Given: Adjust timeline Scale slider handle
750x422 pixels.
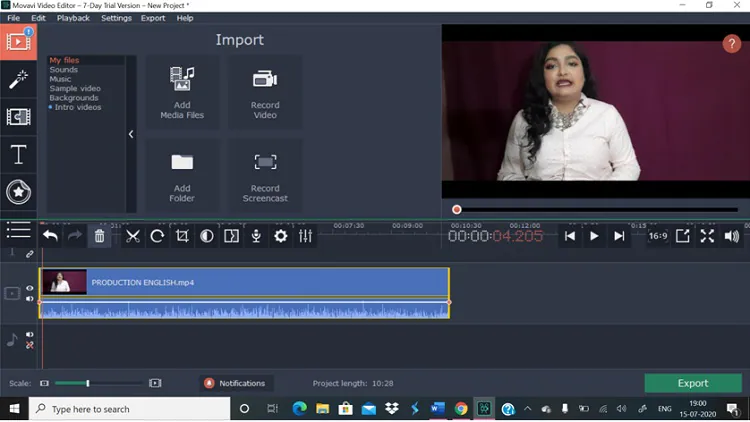Looking at the screenshot, I should pyautogui.click(x=88, y=383).
